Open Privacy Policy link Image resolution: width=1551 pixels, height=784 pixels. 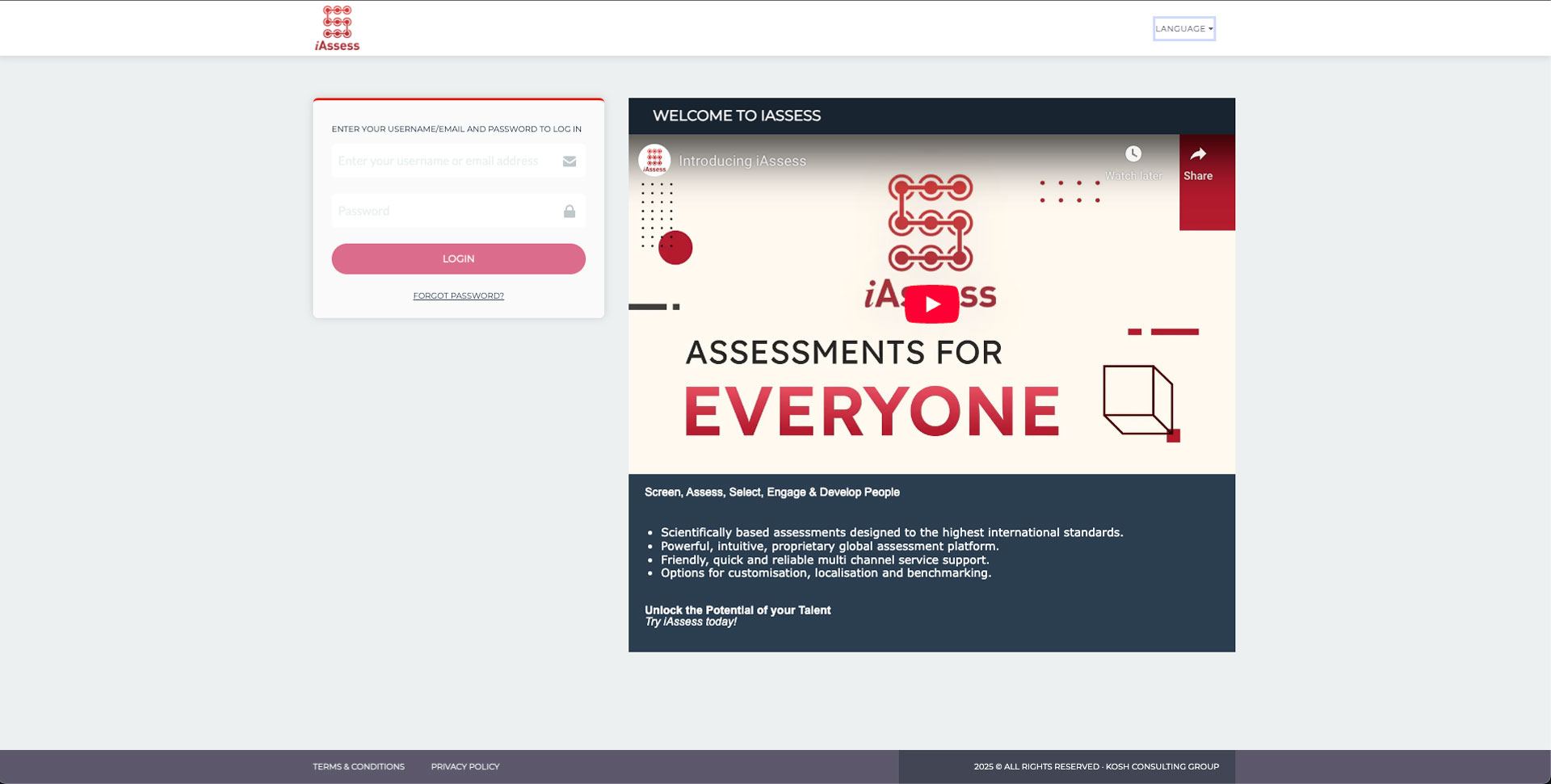[x=465, y=766]
